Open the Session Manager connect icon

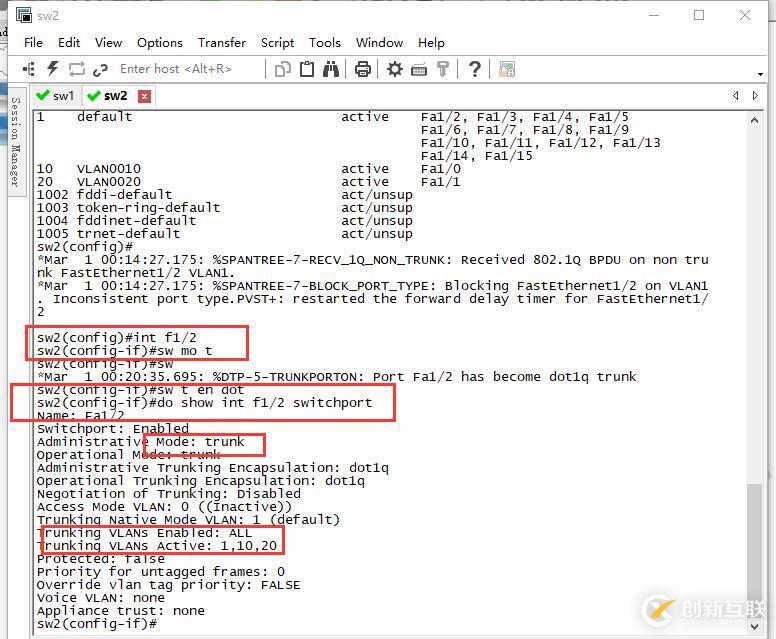click(29, 69)
